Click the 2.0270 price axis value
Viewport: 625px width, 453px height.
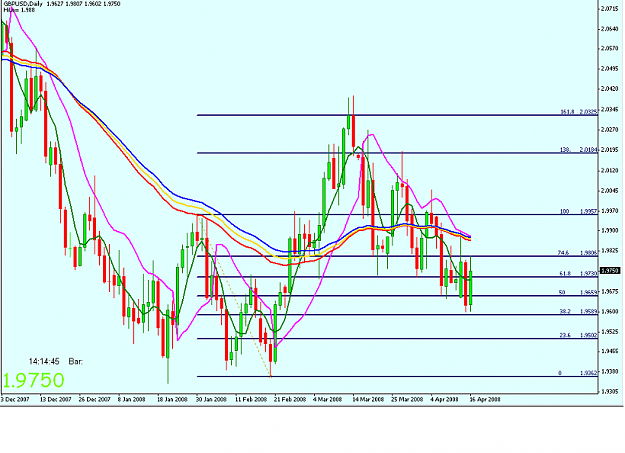pos(609,130)
